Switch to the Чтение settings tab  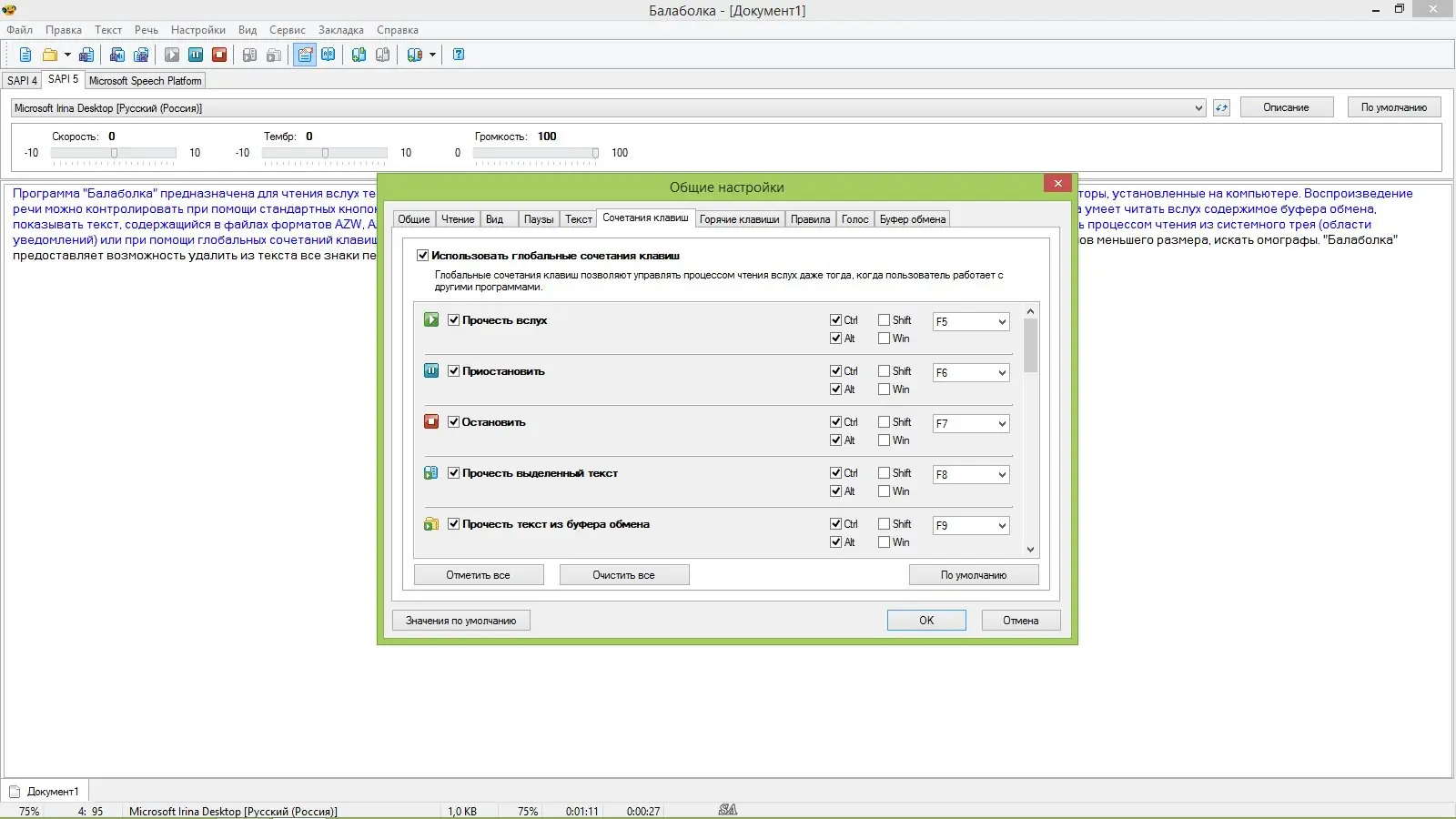[x=458, y=219]
